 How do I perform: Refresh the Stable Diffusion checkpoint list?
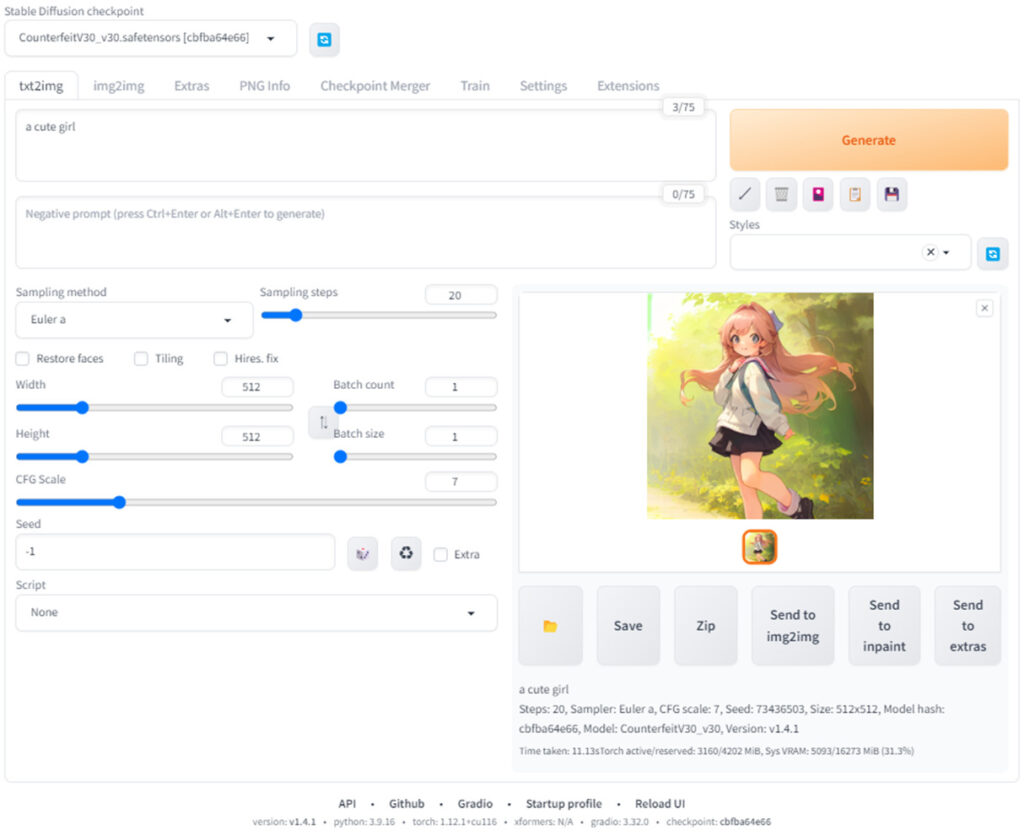click(324, 39)
